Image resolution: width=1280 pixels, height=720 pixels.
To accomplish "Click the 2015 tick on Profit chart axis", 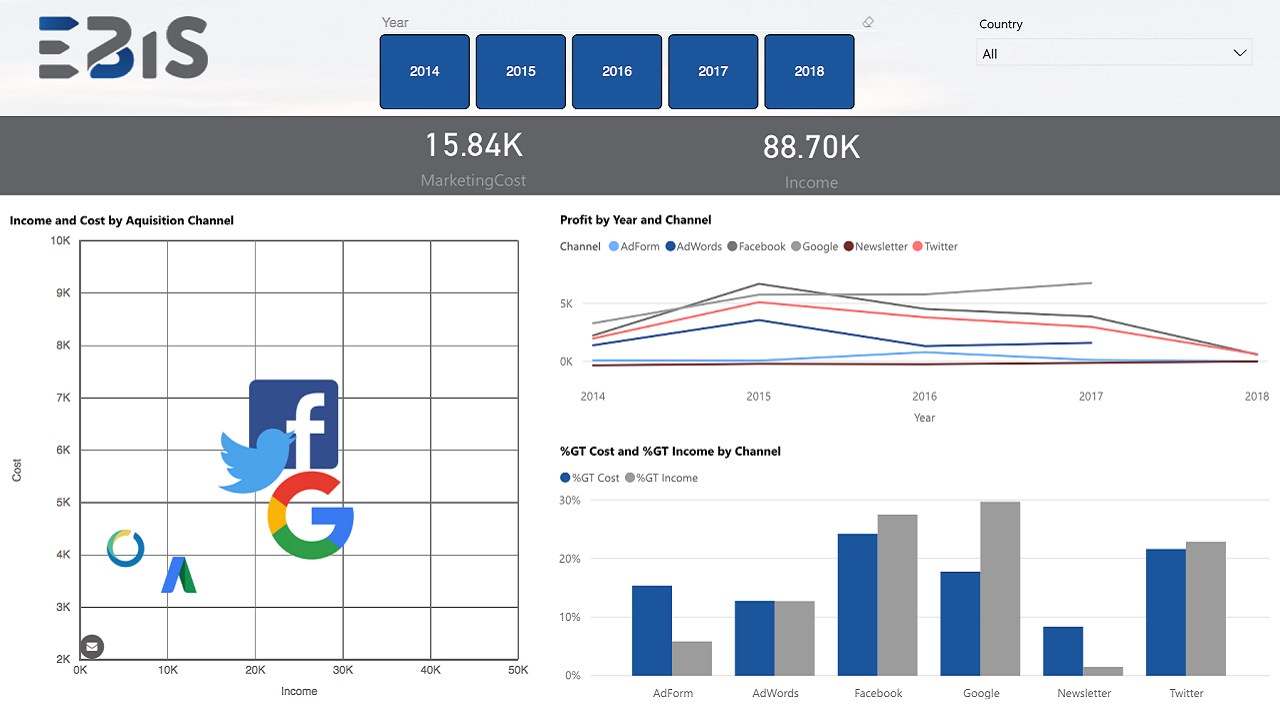I will pos(759,397).
